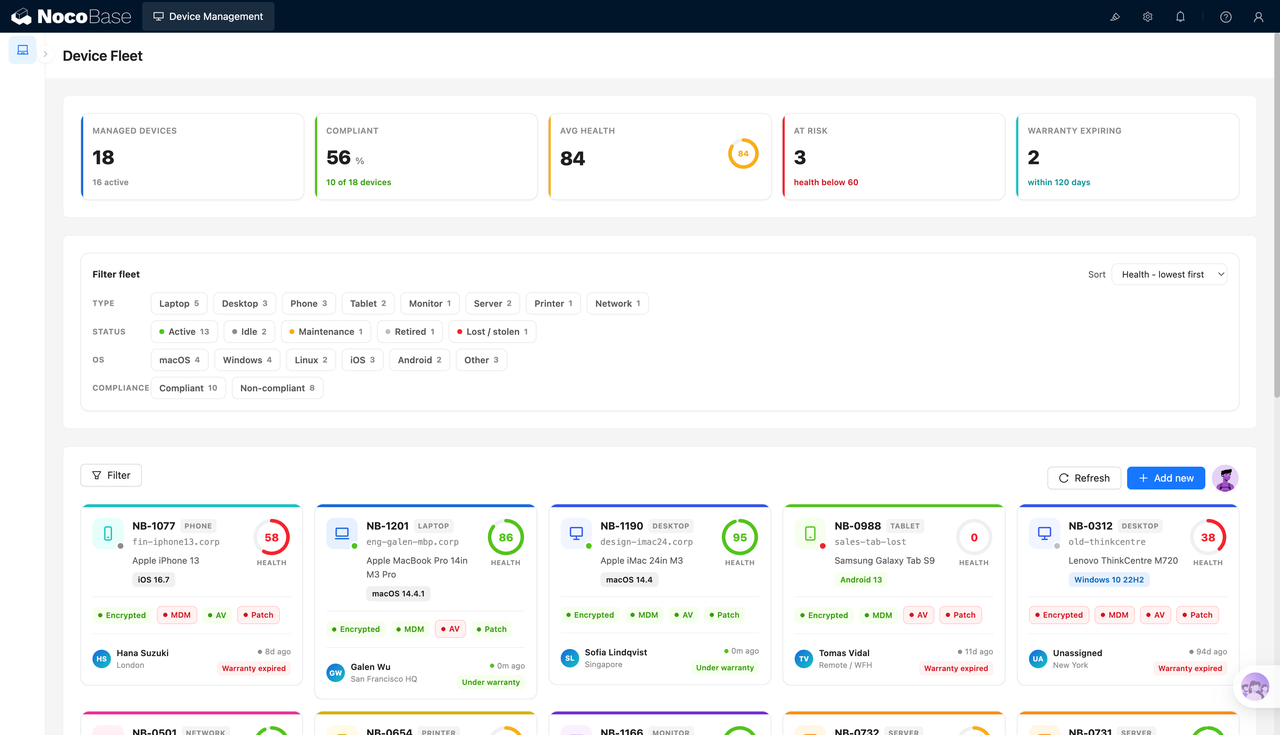Image resolution: width=1280 pixels, height=735 pixels.
Task: Click the avg health gauge showing 84
Action: [743, 154]
